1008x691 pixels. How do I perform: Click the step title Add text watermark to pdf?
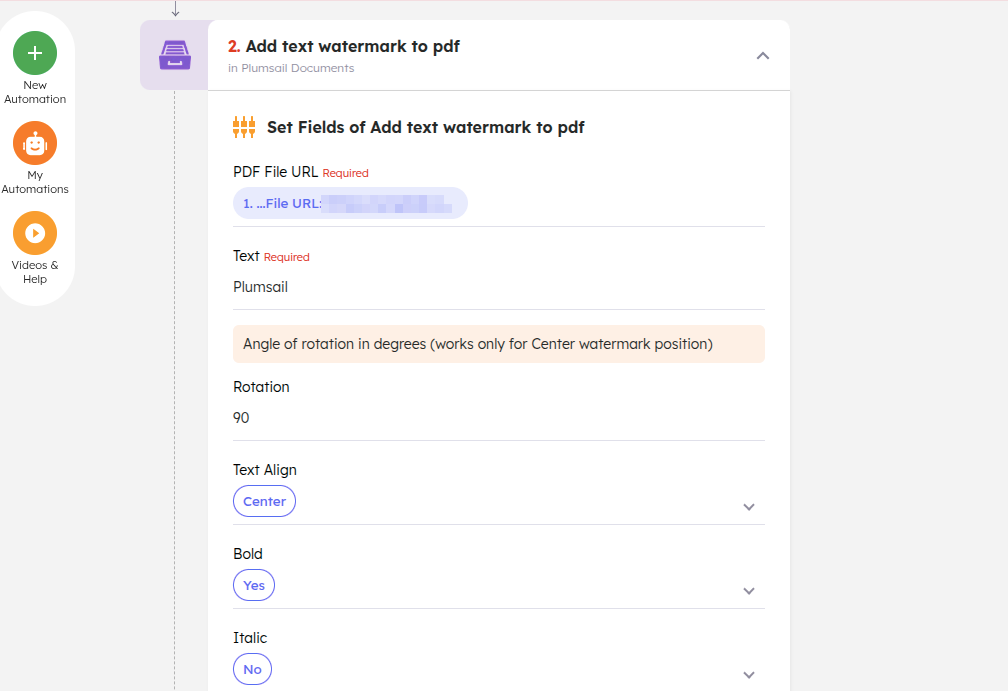pos(353,46)
